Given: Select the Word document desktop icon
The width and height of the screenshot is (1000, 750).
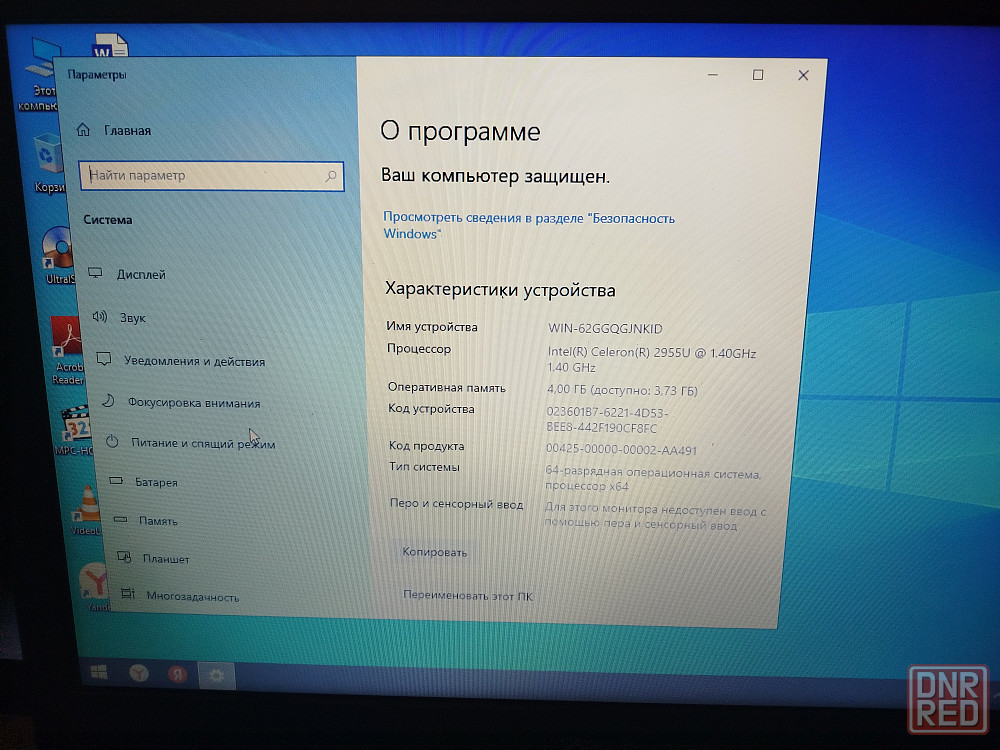Looking at the screenshot, I should pos(110,46).
